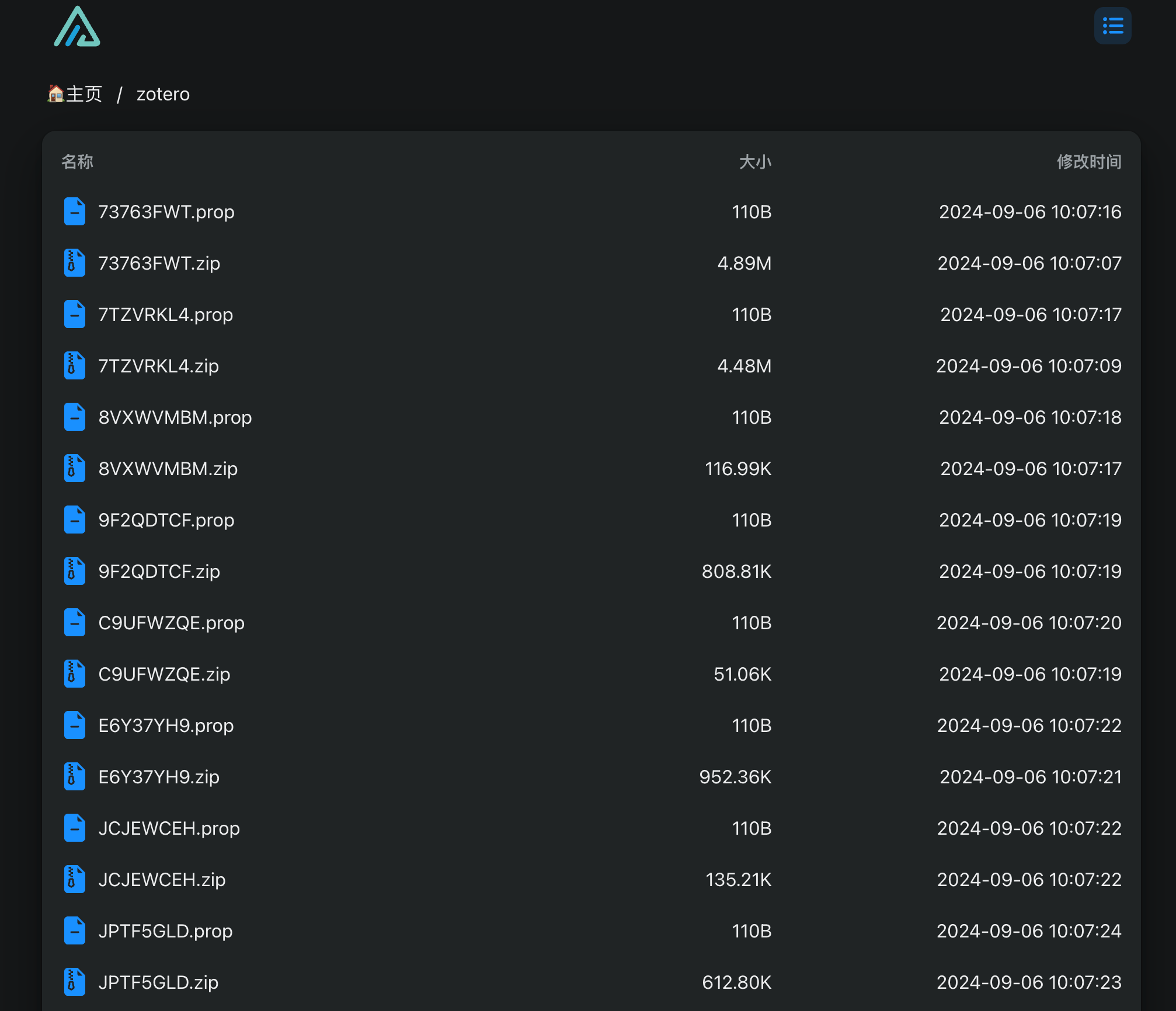
Task: Click the 612.80K size value
Action: (x=737, y=982)
